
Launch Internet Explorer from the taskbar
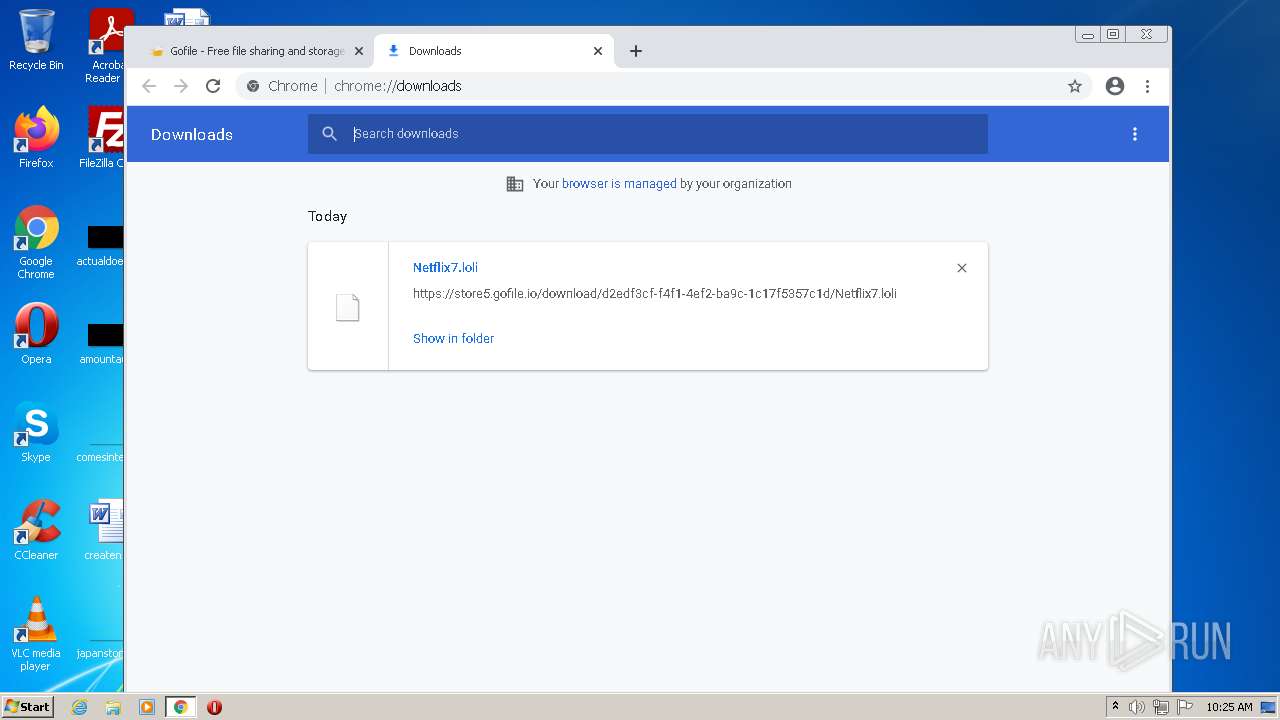point(80,707)
